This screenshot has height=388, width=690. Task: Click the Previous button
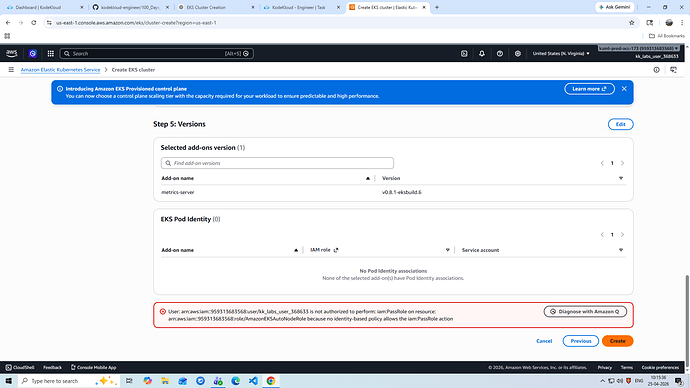[x=580, y=341]
